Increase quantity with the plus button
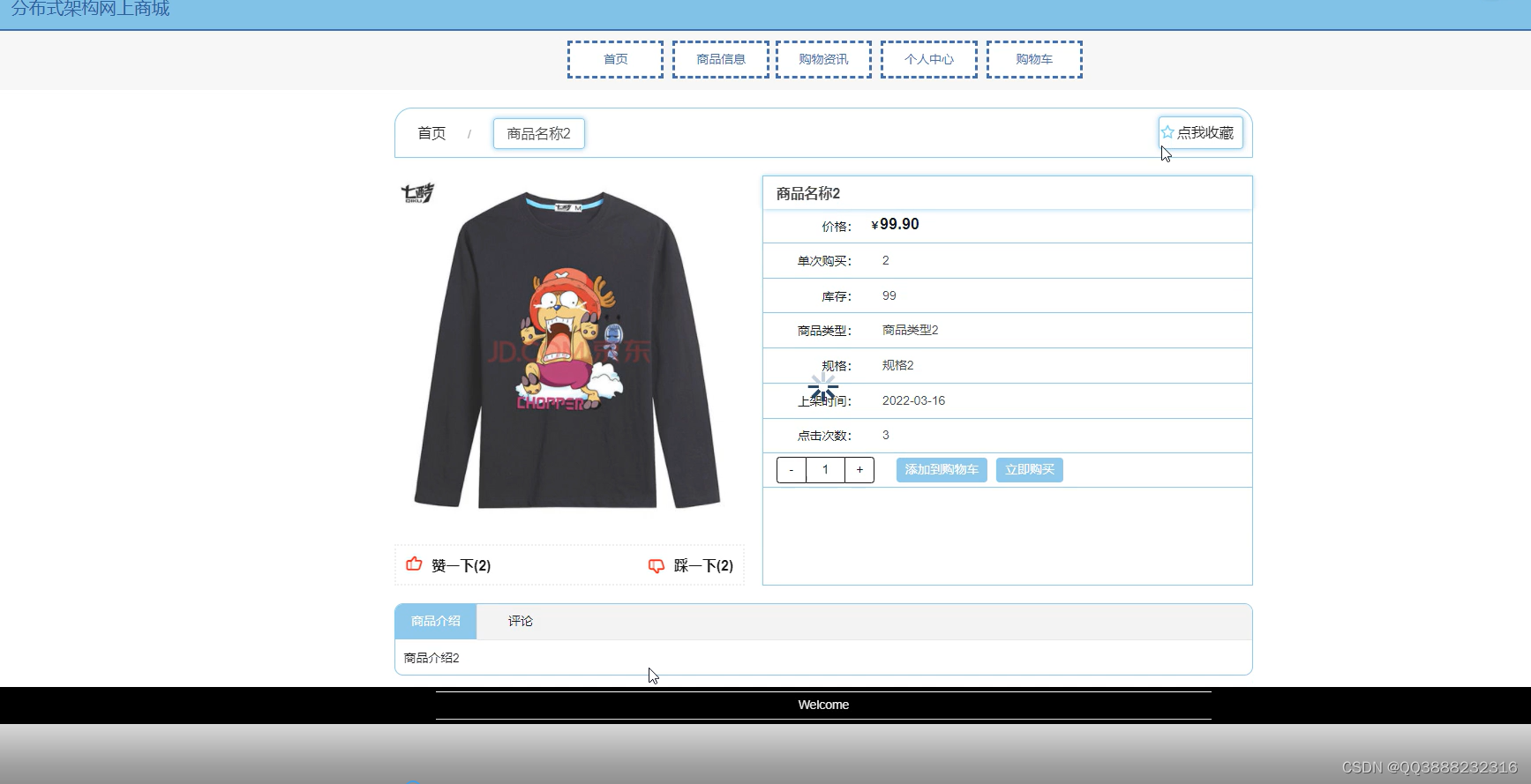Viewport: 1531px width, 784px height. [859, 470]
